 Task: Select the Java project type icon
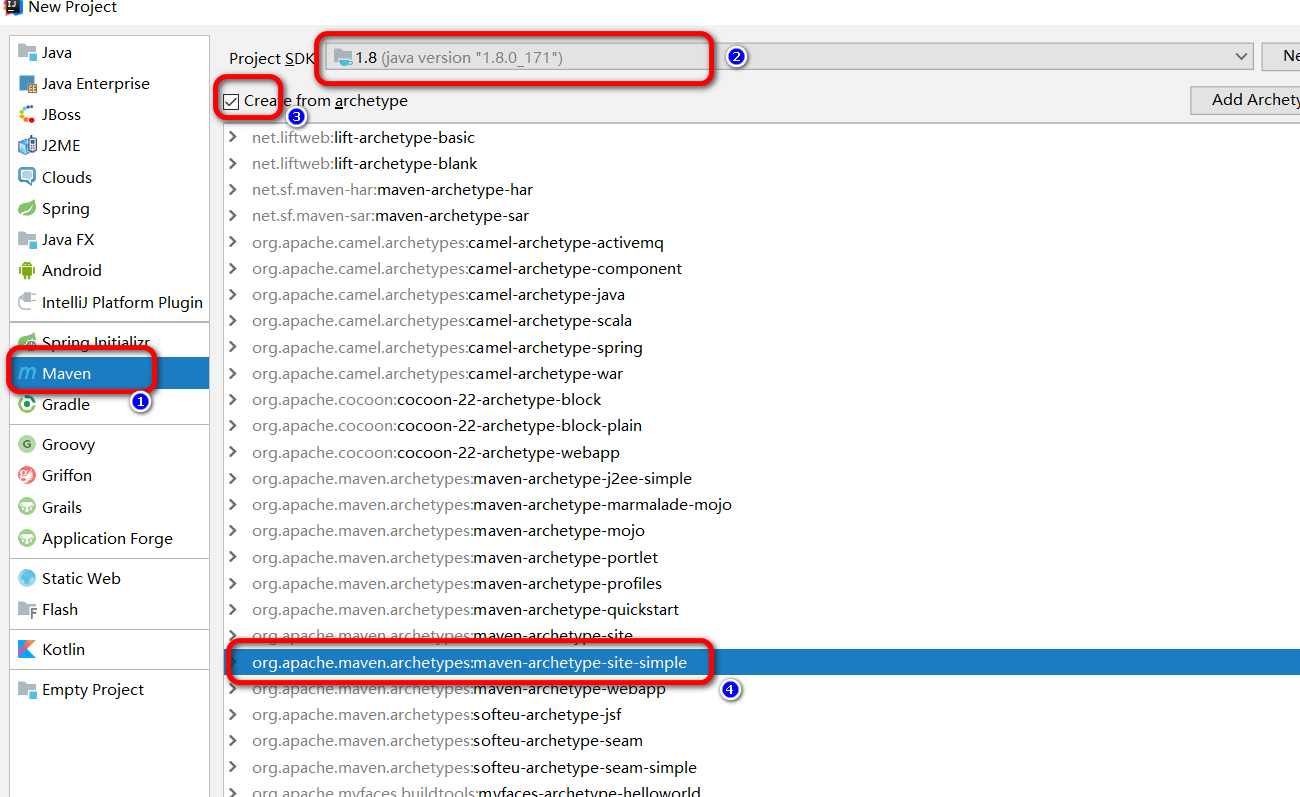(26, 52)
